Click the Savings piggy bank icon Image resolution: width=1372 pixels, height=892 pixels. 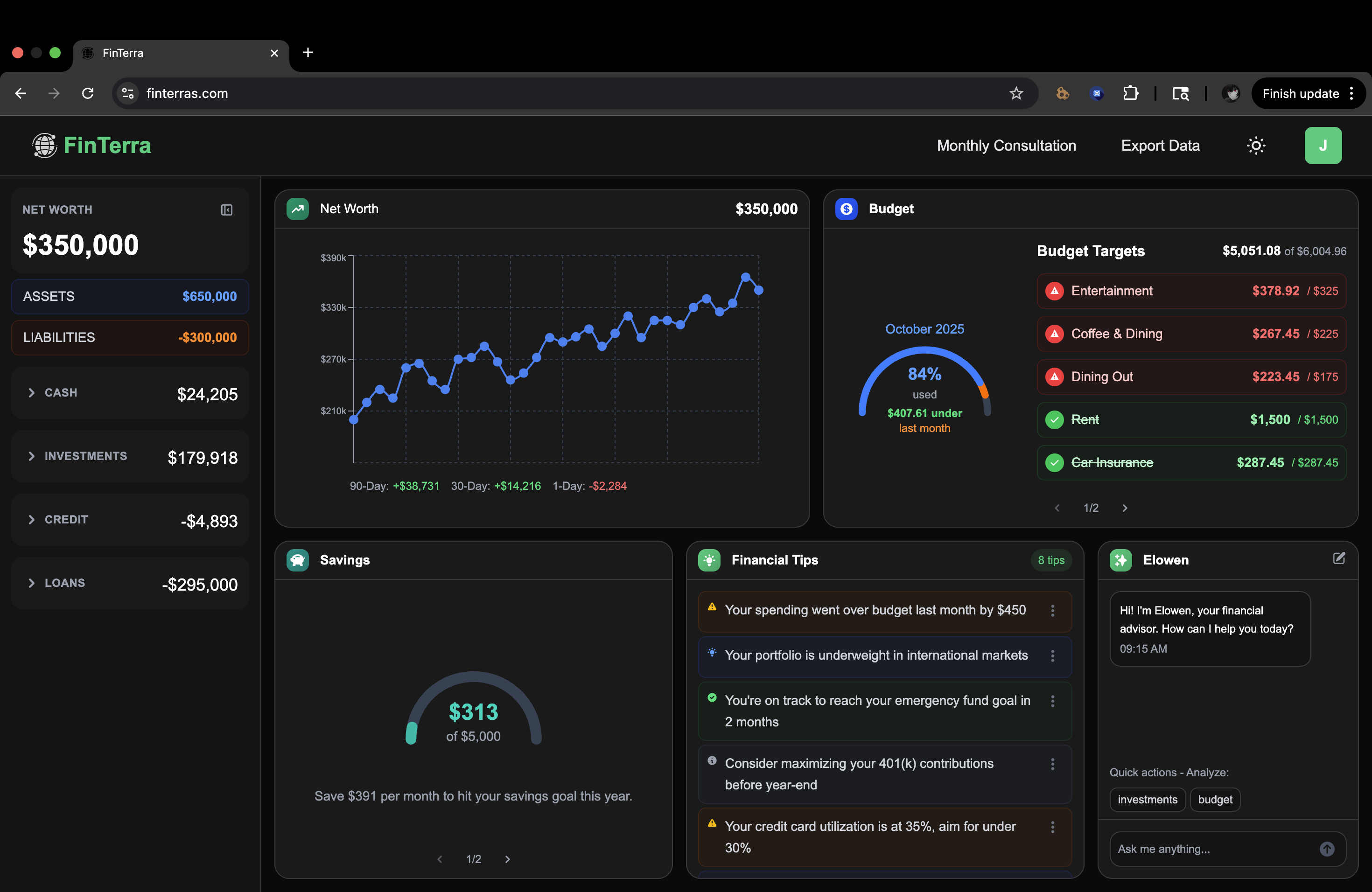click(297, 560)
